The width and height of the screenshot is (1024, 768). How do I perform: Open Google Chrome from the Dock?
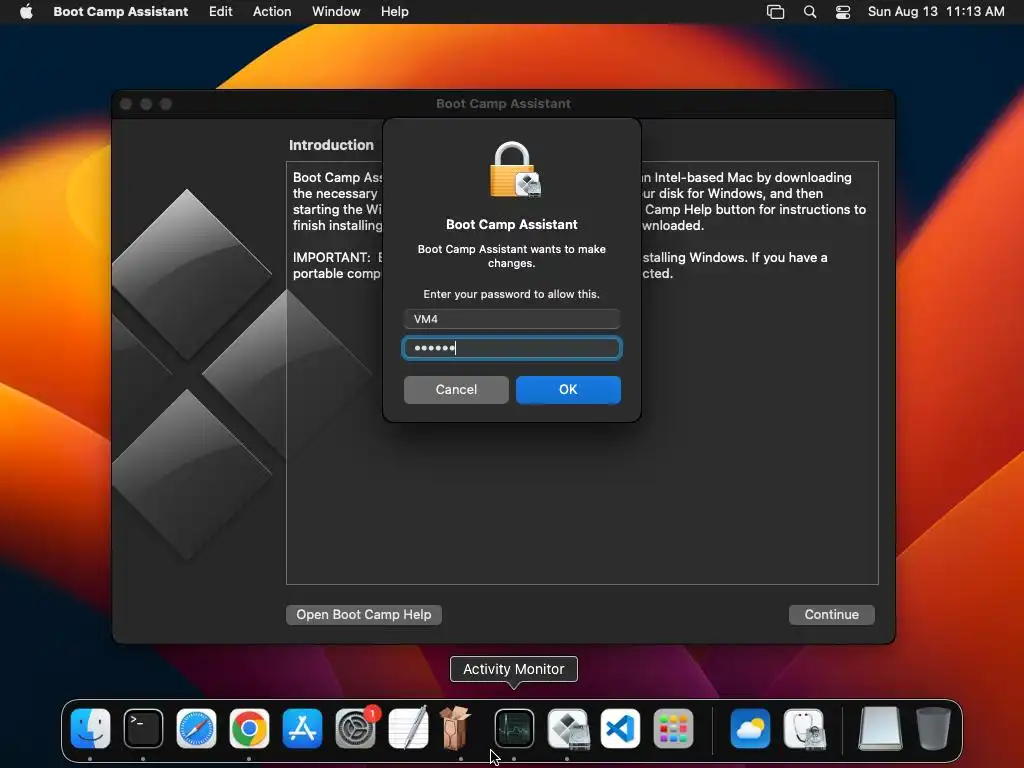click(x=249, y=728)
